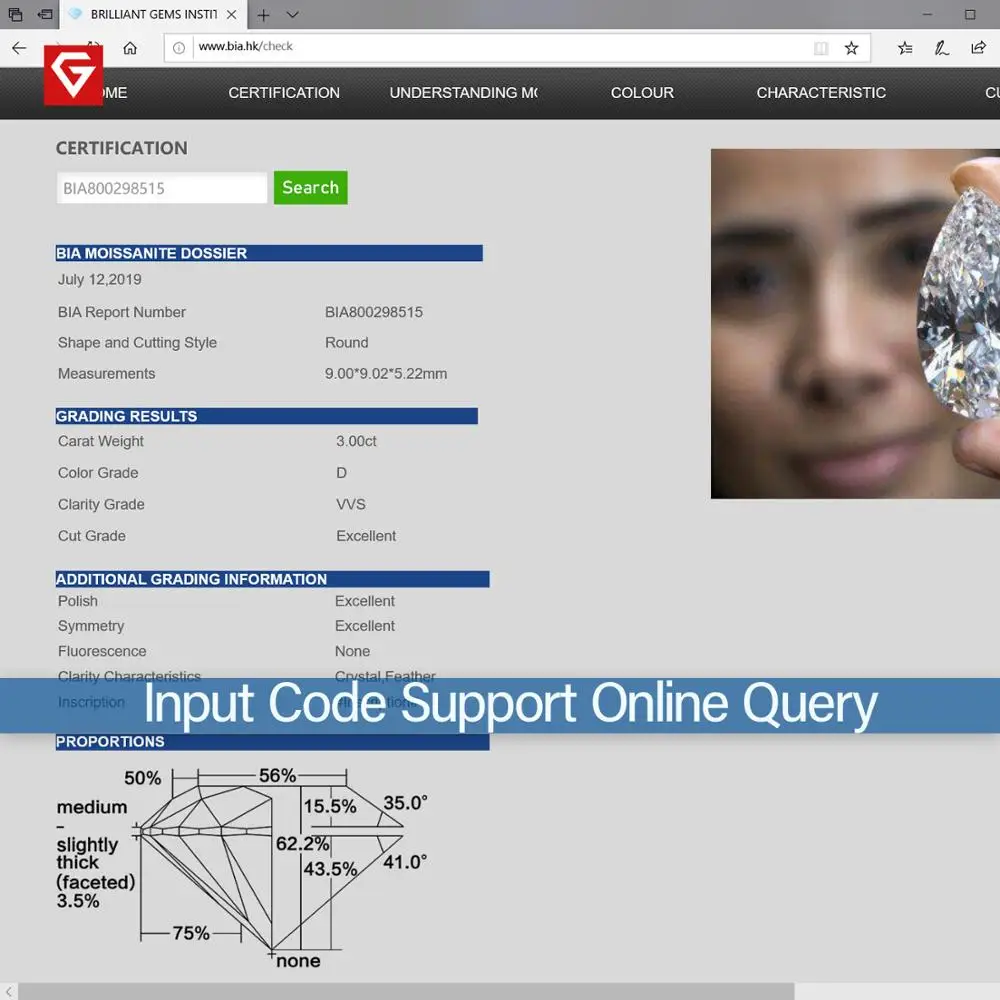
Task: Click the Color Grade value D
Action: tap(341, 473)
